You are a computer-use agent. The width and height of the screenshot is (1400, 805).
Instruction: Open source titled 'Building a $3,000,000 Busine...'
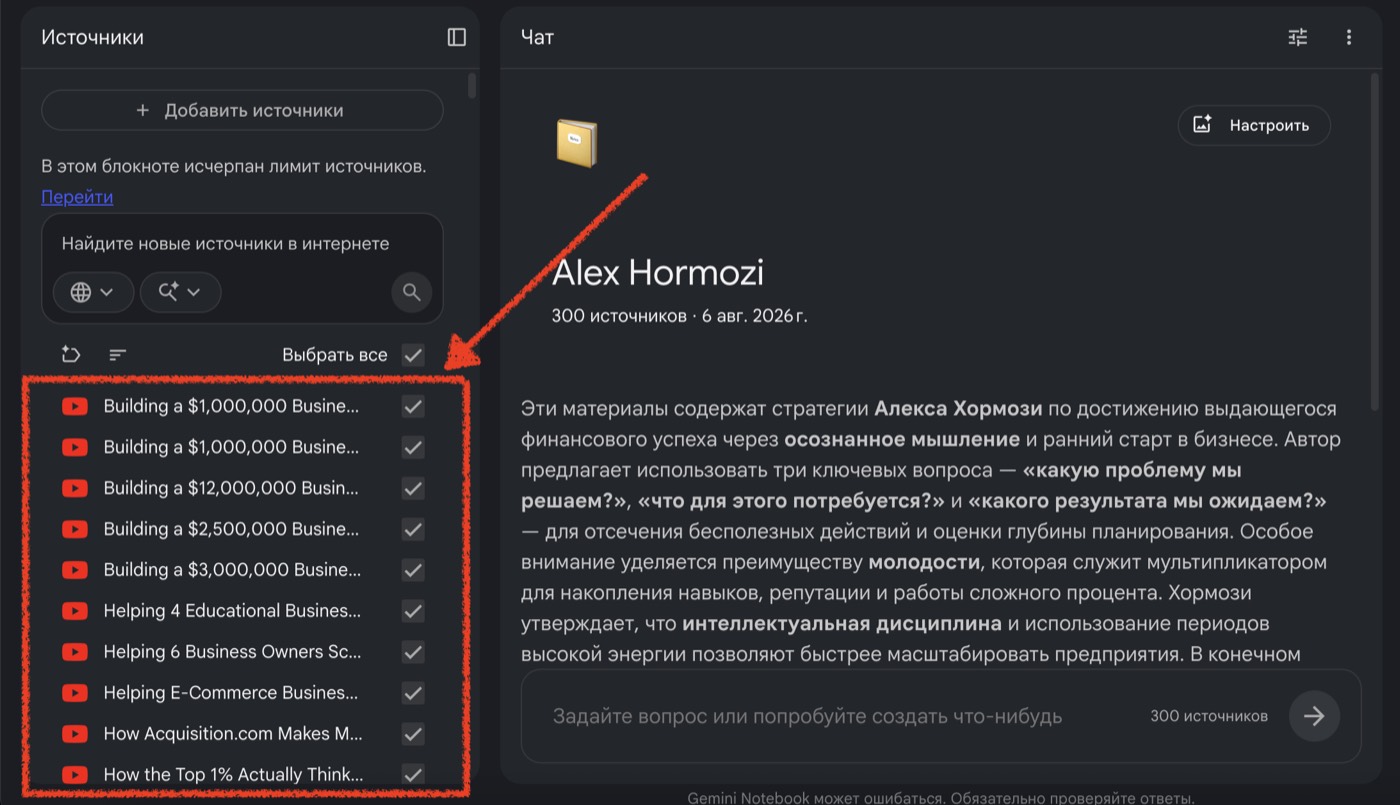[x=232, y=570]
